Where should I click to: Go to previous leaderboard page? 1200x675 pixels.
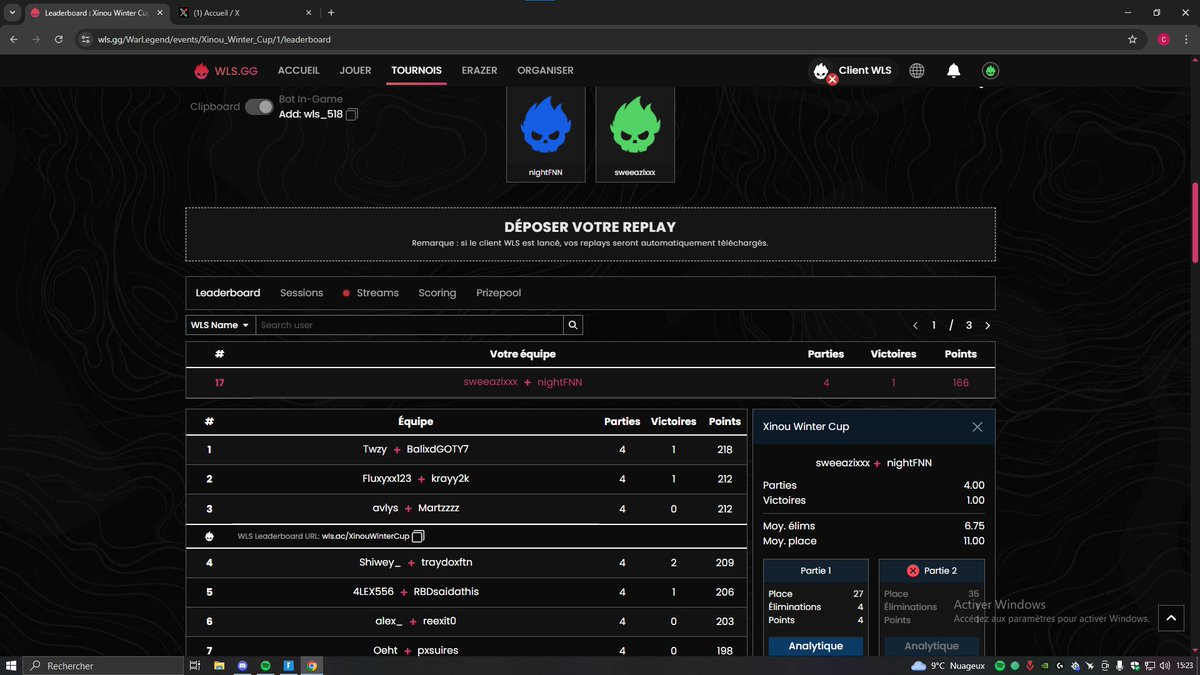pos(915,325)
